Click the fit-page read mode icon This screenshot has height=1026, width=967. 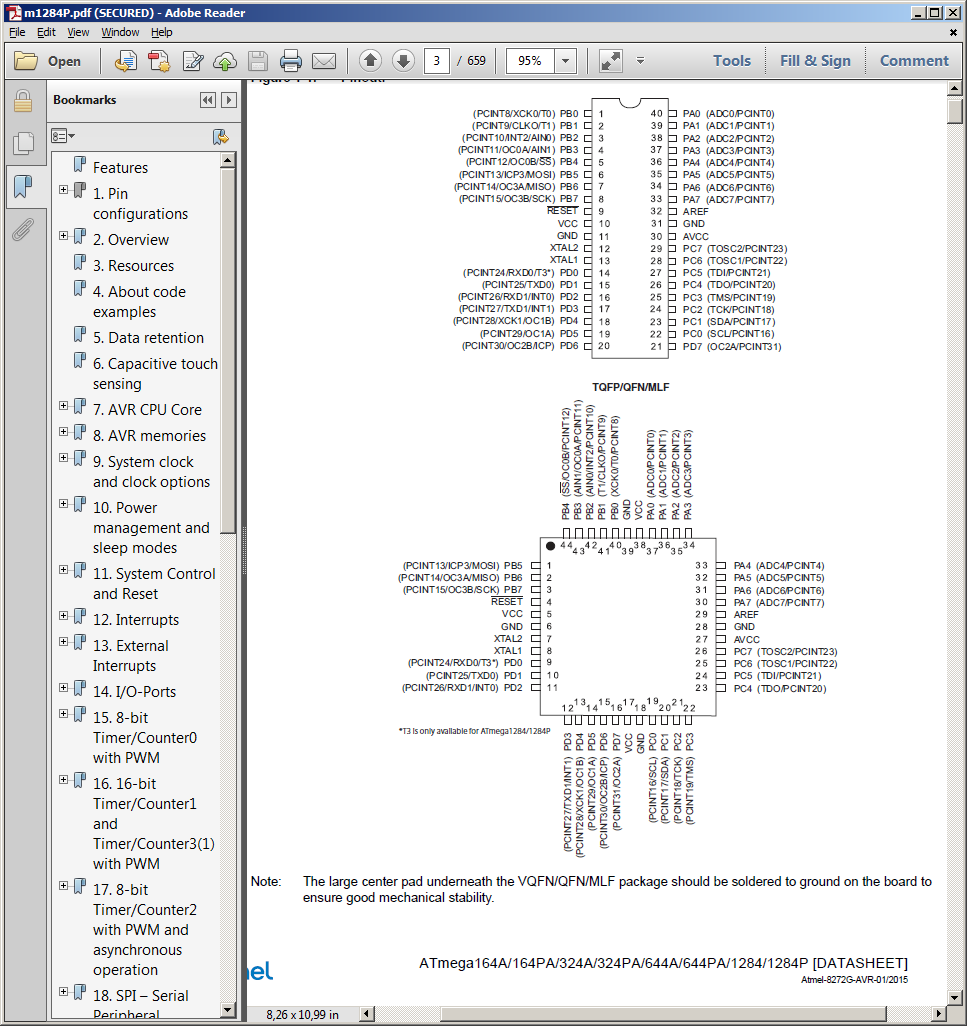[x=610, y=61]
